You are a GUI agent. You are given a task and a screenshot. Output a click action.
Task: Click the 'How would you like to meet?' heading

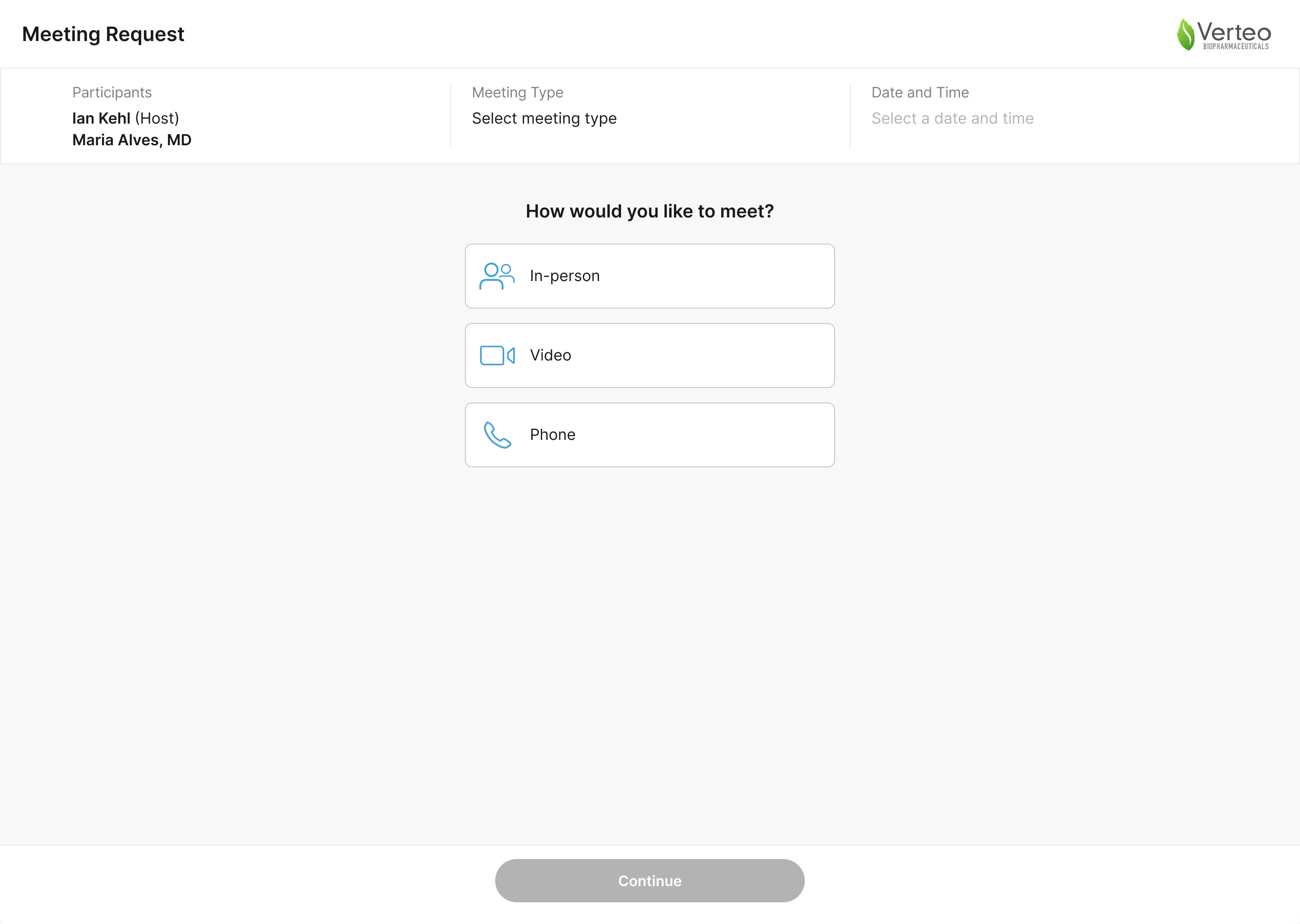pyautogui.click(x=650, y=211)
